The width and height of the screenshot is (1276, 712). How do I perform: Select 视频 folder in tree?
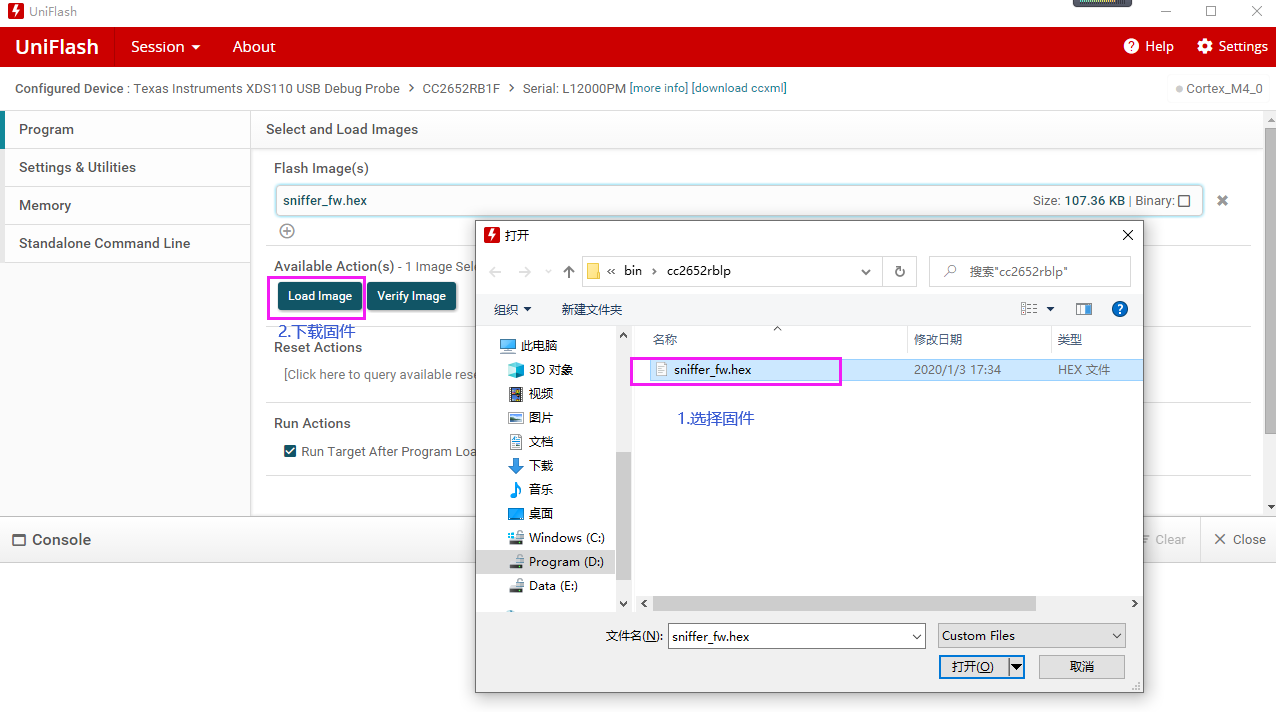click(541, 394)
